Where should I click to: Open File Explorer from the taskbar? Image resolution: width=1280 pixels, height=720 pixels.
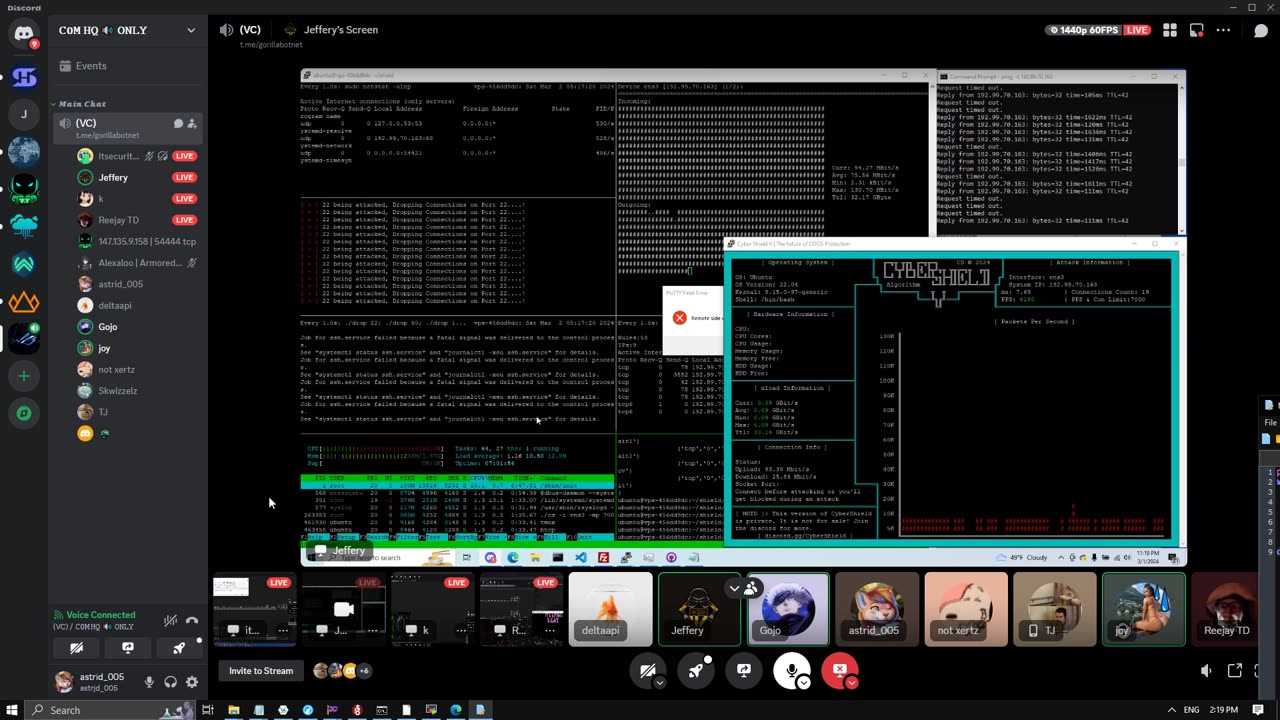[x=234, y=710]
